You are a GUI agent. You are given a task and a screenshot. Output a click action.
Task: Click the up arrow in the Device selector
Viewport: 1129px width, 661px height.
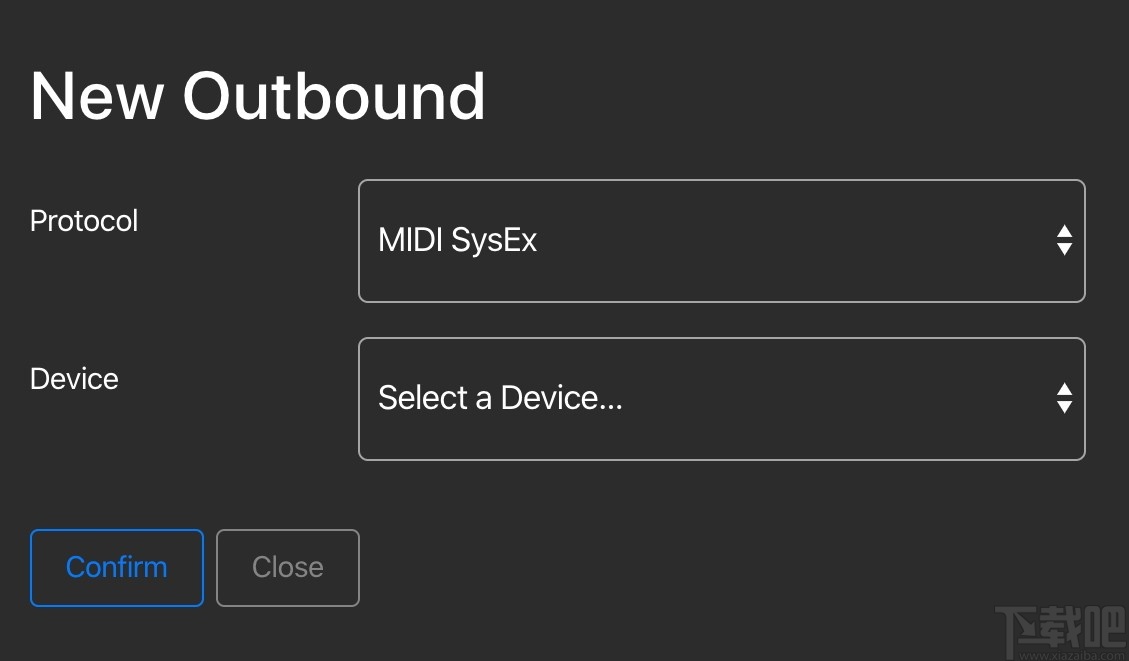tap(1064, 390)
